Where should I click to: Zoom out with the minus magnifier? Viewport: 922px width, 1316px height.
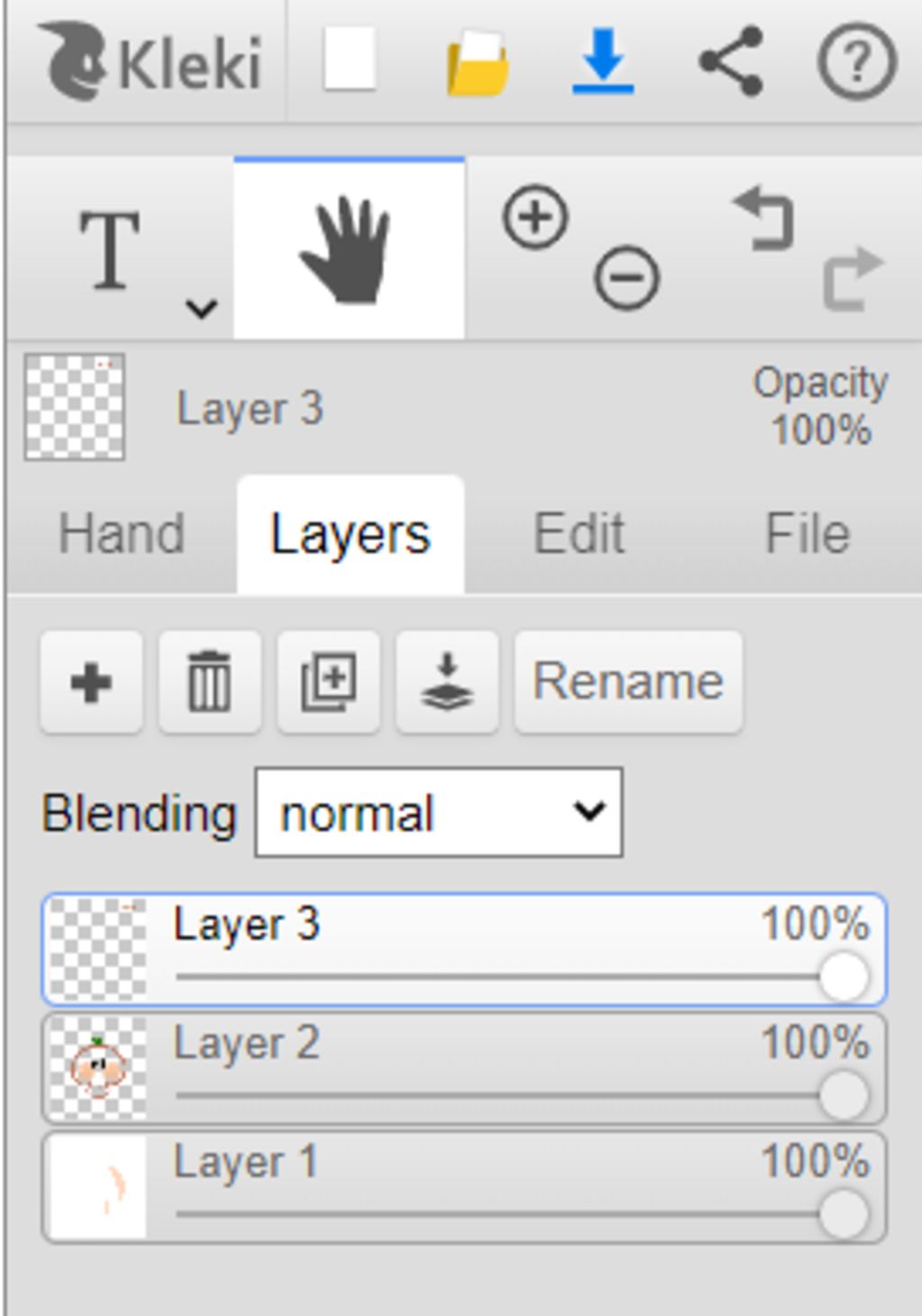[x=627, y=277]
